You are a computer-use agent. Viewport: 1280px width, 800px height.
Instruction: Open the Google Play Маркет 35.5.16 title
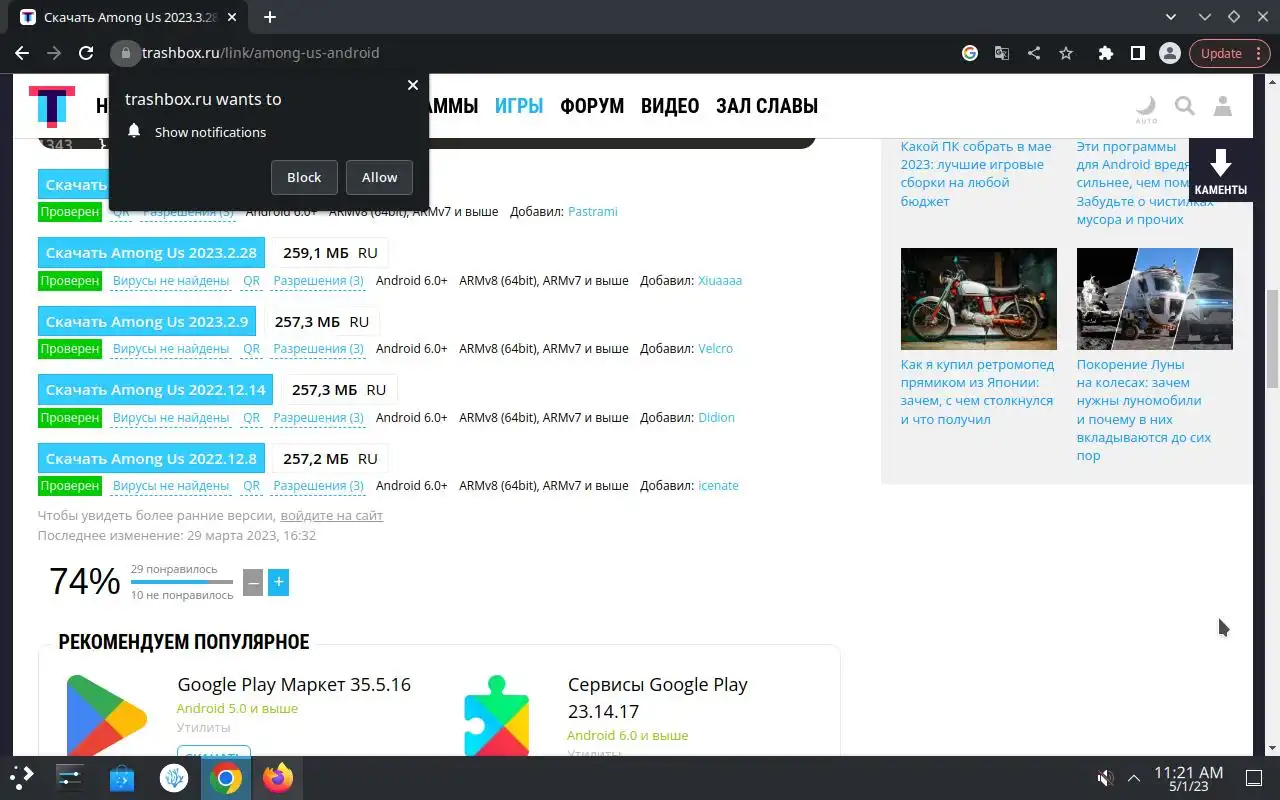click(x=294, y=685)
